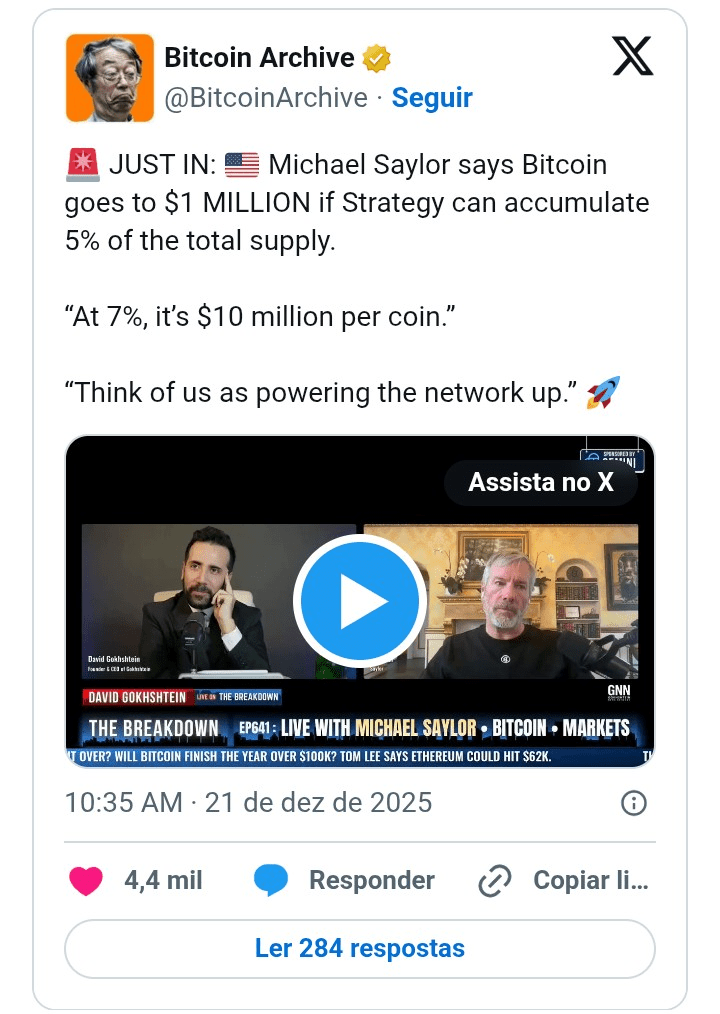Click the verified gold badge
This screenshot has height=1014, width=720.
click(376, 58)
